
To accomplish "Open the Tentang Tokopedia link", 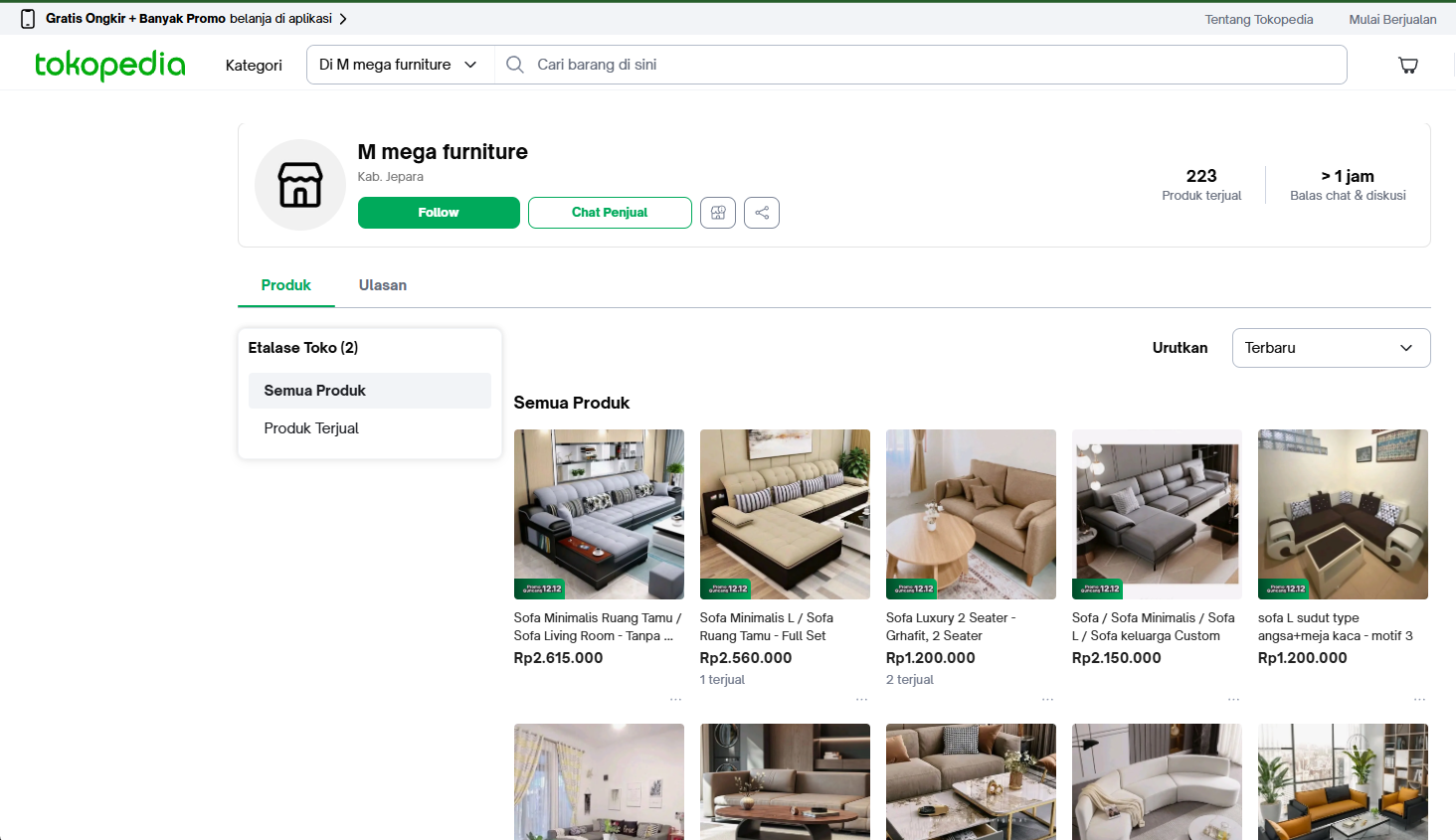I will (x=1258, y=19).
